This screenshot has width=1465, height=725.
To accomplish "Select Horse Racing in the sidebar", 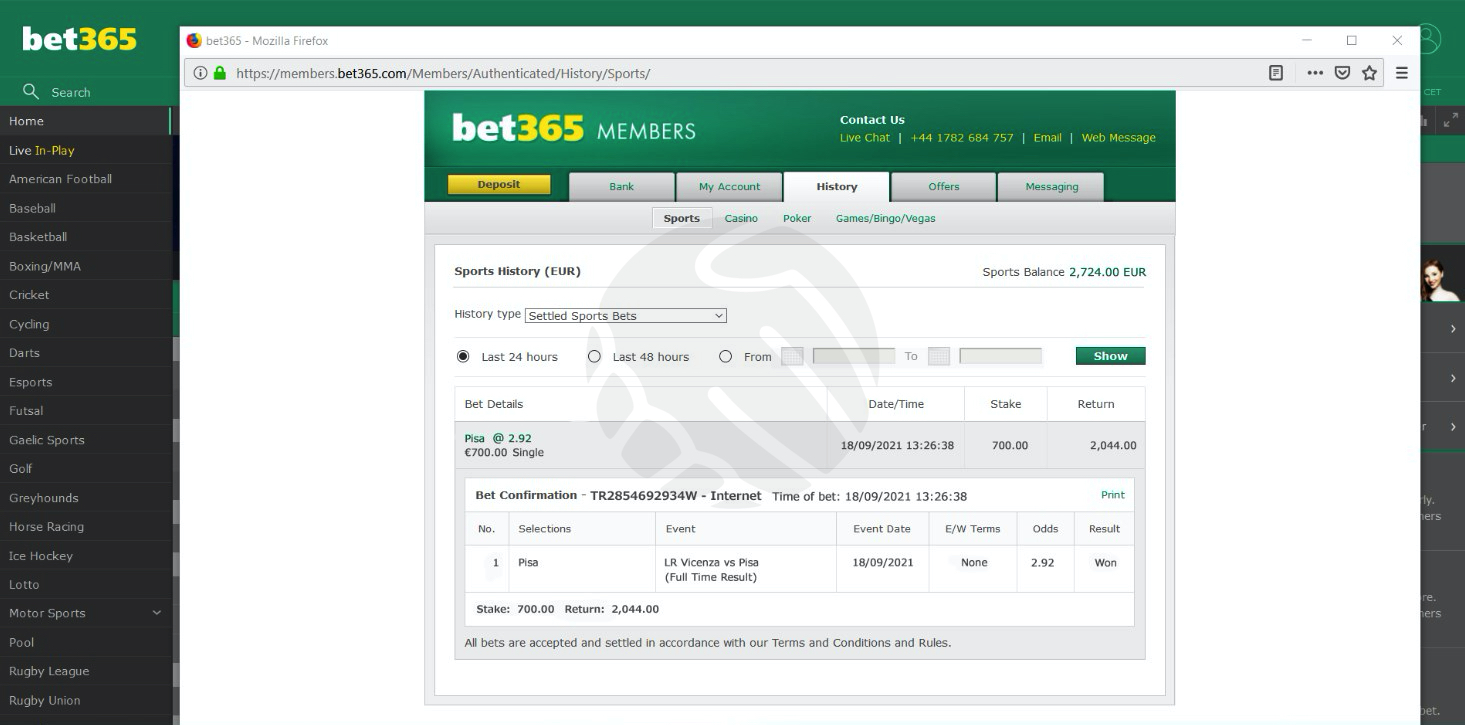I will click(86, 527).
